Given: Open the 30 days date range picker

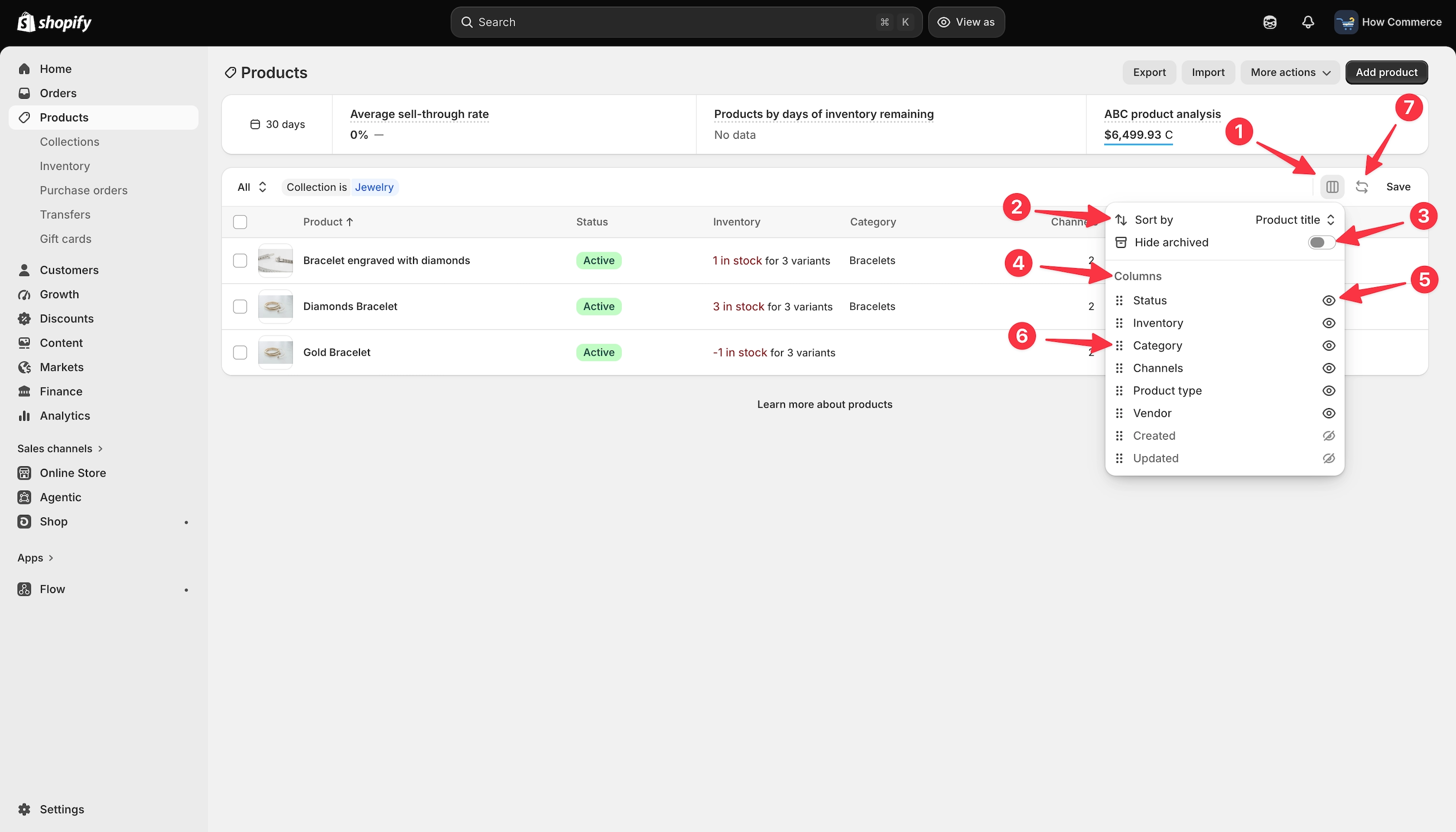Looking at the screenshot, I should pos(278,124).
